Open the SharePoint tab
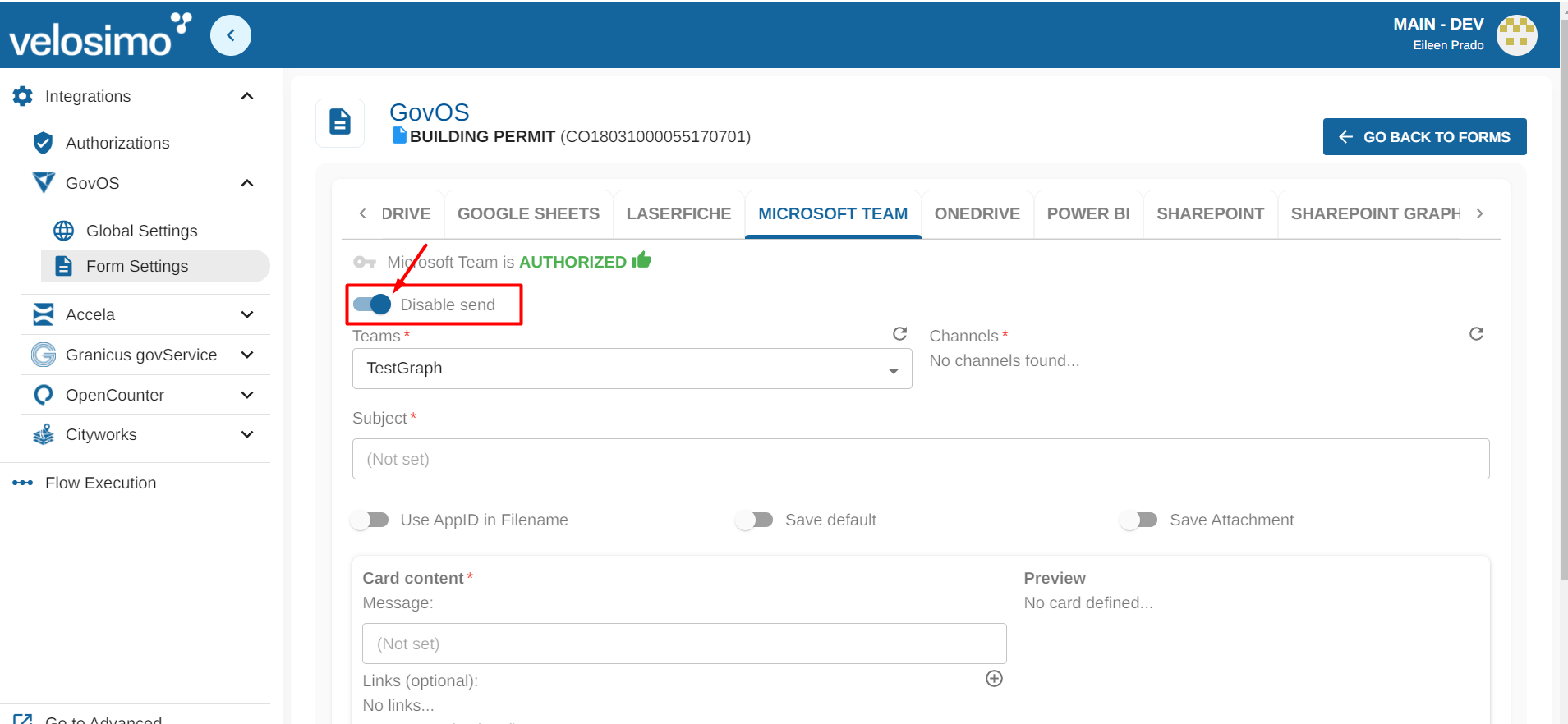The width and height of the screenshot is (1568, 724). pyautogui.click(x=1211, y=213)
